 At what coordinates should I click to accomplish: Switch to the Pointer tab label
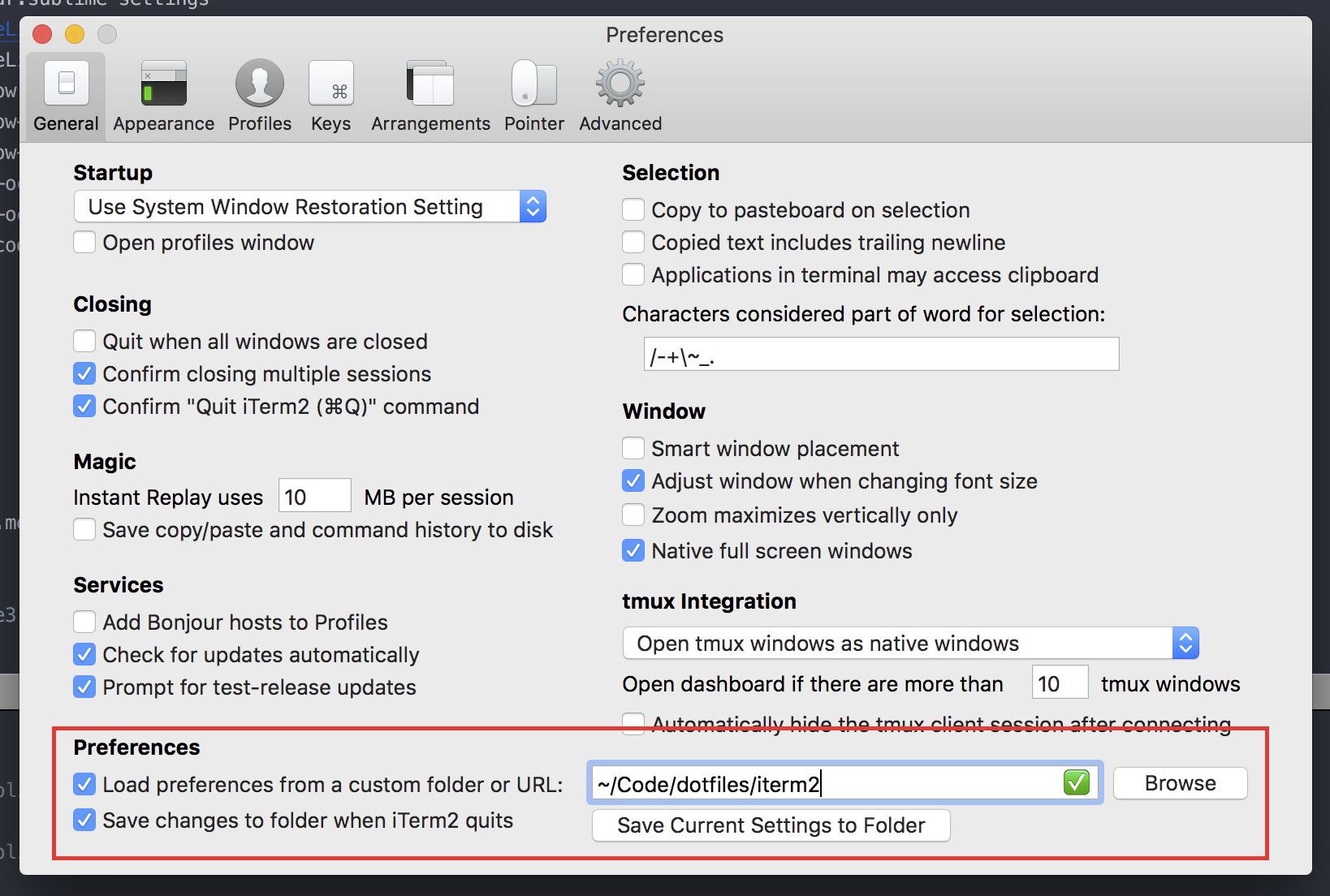click(534, 123)
